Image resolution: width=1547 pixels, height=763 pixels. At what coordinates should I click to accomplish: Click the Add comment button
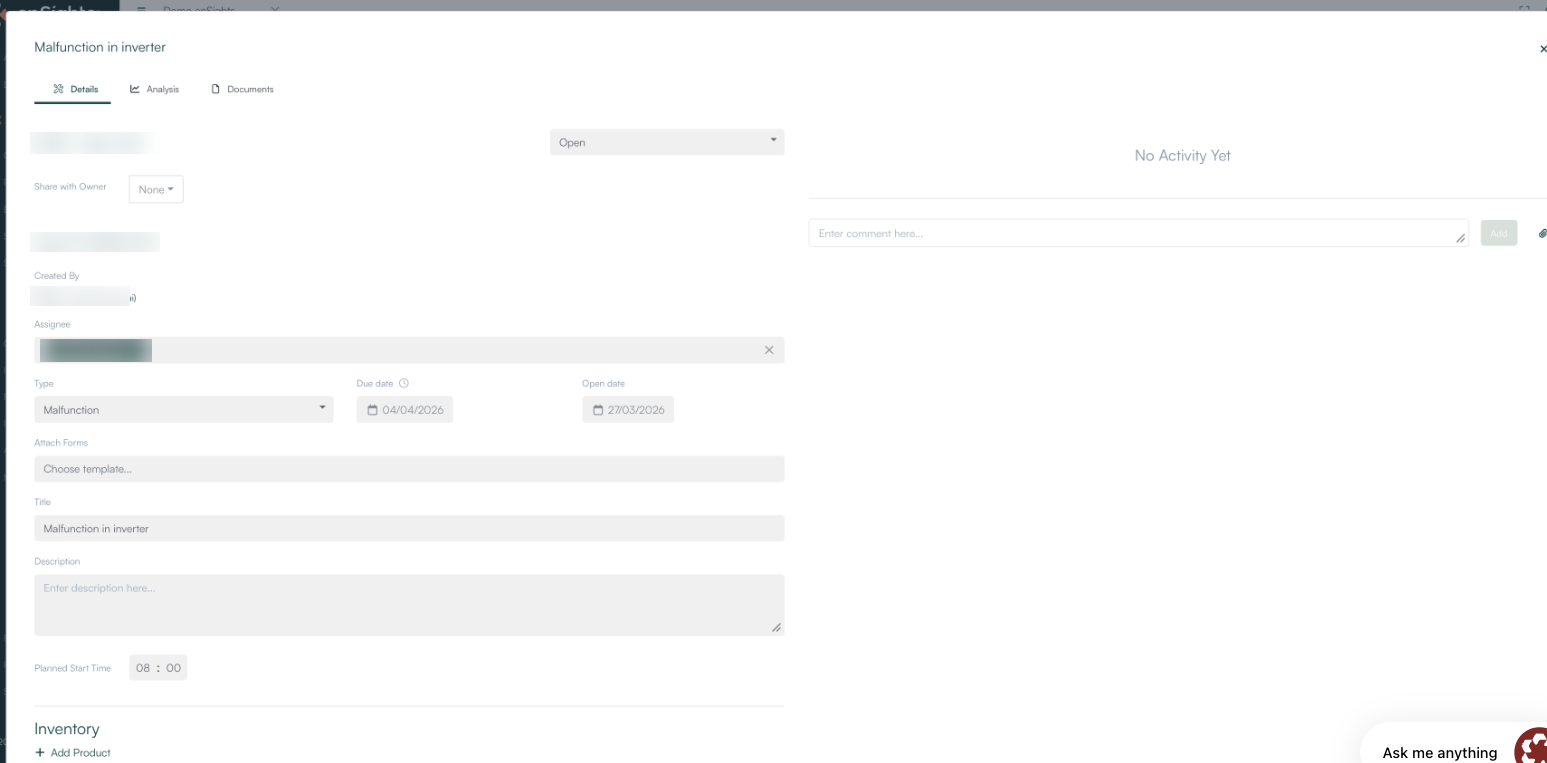click(x=1499, y=233)
